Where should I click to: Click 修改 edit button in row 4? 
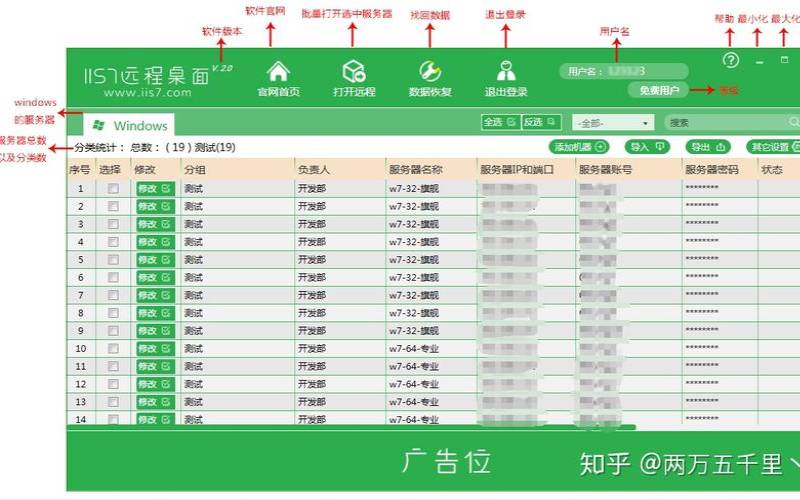pos(155,242)
